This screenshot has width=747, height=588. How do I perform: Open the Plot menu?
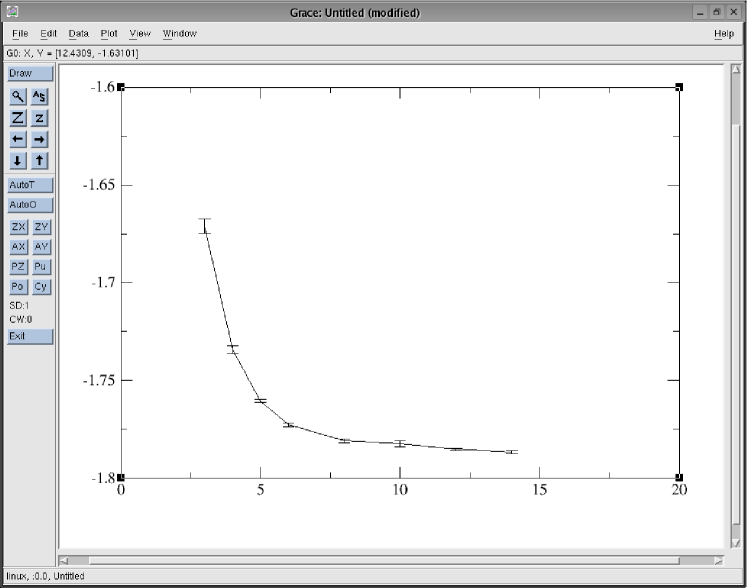[109, 33]
